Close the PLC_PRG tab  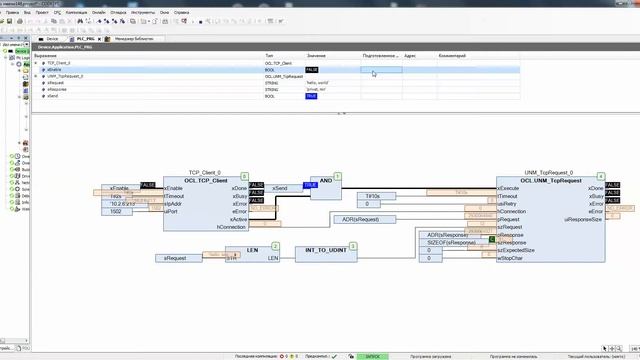[x=99, y=39]
